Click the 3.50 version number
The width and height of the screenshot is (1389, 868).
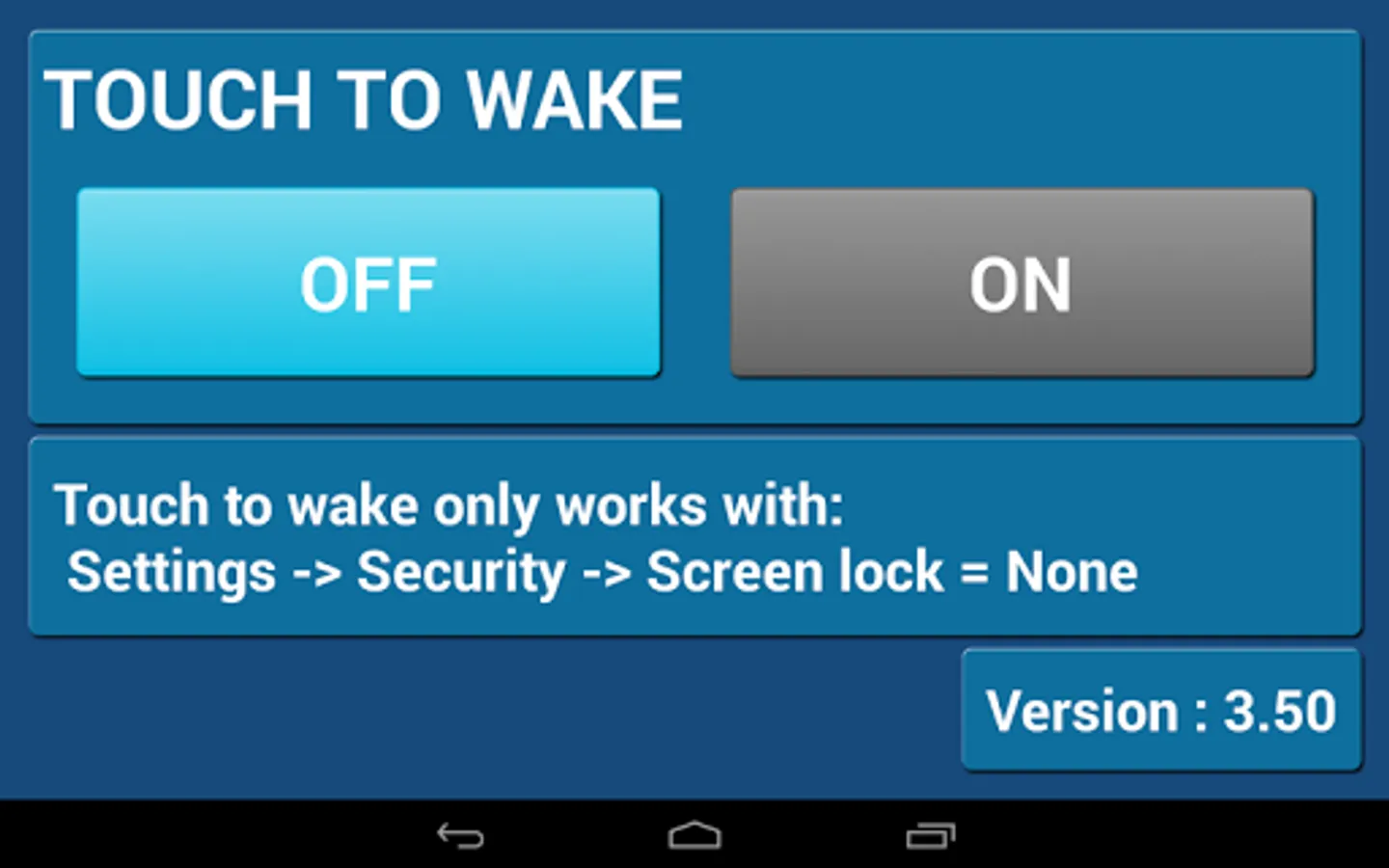[1280, 712]
